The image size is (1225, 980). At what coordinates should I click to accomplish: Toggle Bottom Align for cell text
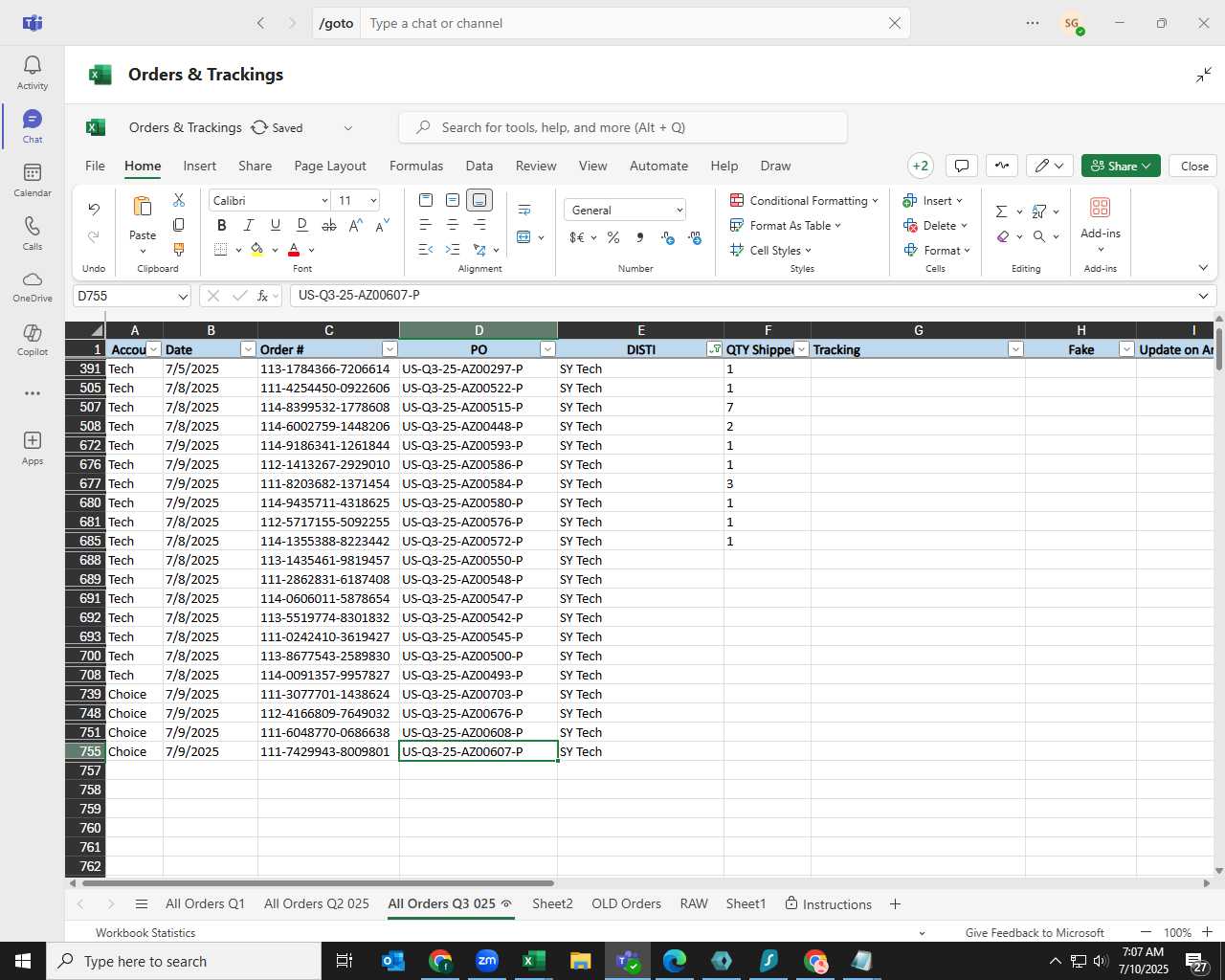[x=479, y=200]
